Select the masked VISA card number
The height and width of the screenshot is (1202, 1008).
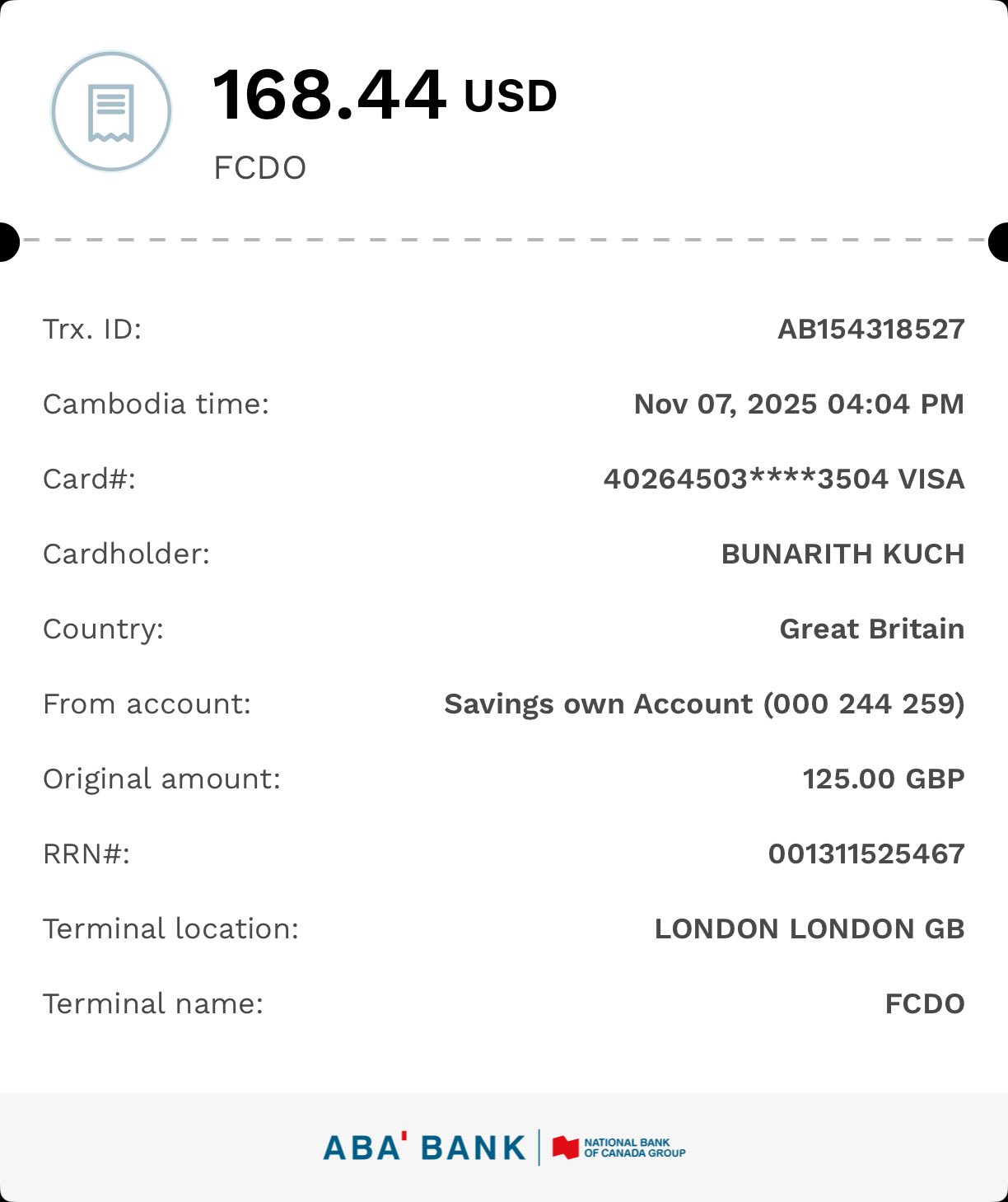point(783,479)
